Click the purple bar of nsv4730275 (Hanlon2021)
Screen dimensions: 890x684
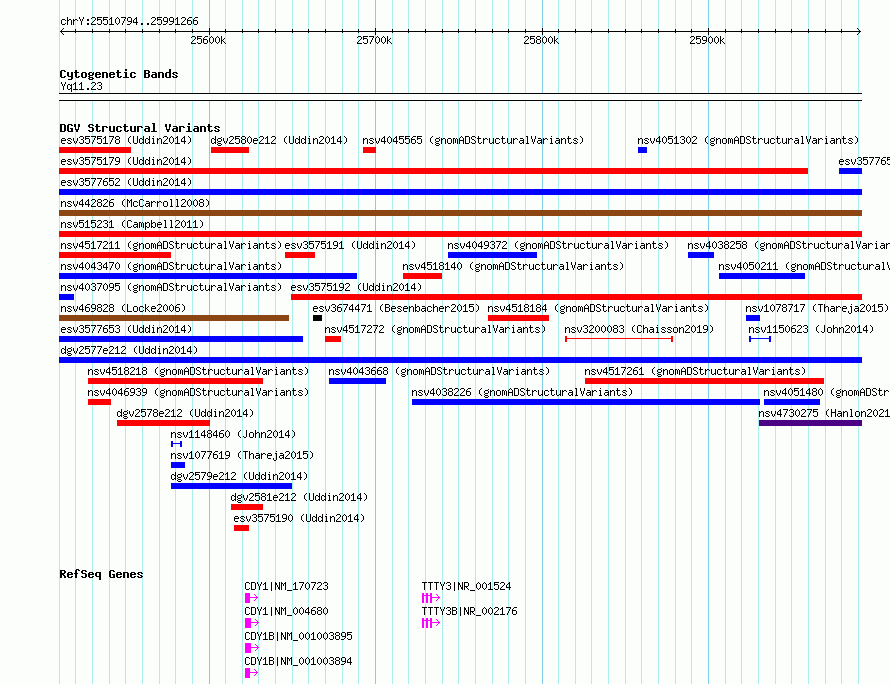[811, 423]
